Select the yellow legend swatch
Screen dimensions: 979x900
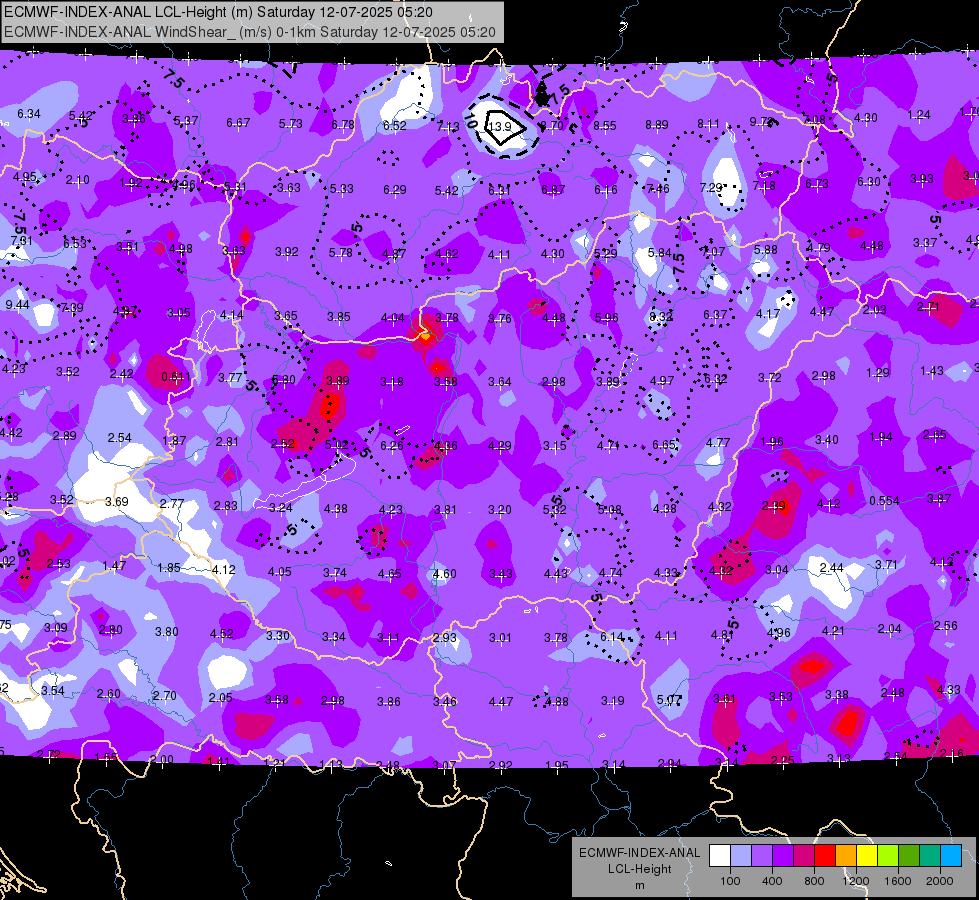pyautogui.click(x=867, y=856)
